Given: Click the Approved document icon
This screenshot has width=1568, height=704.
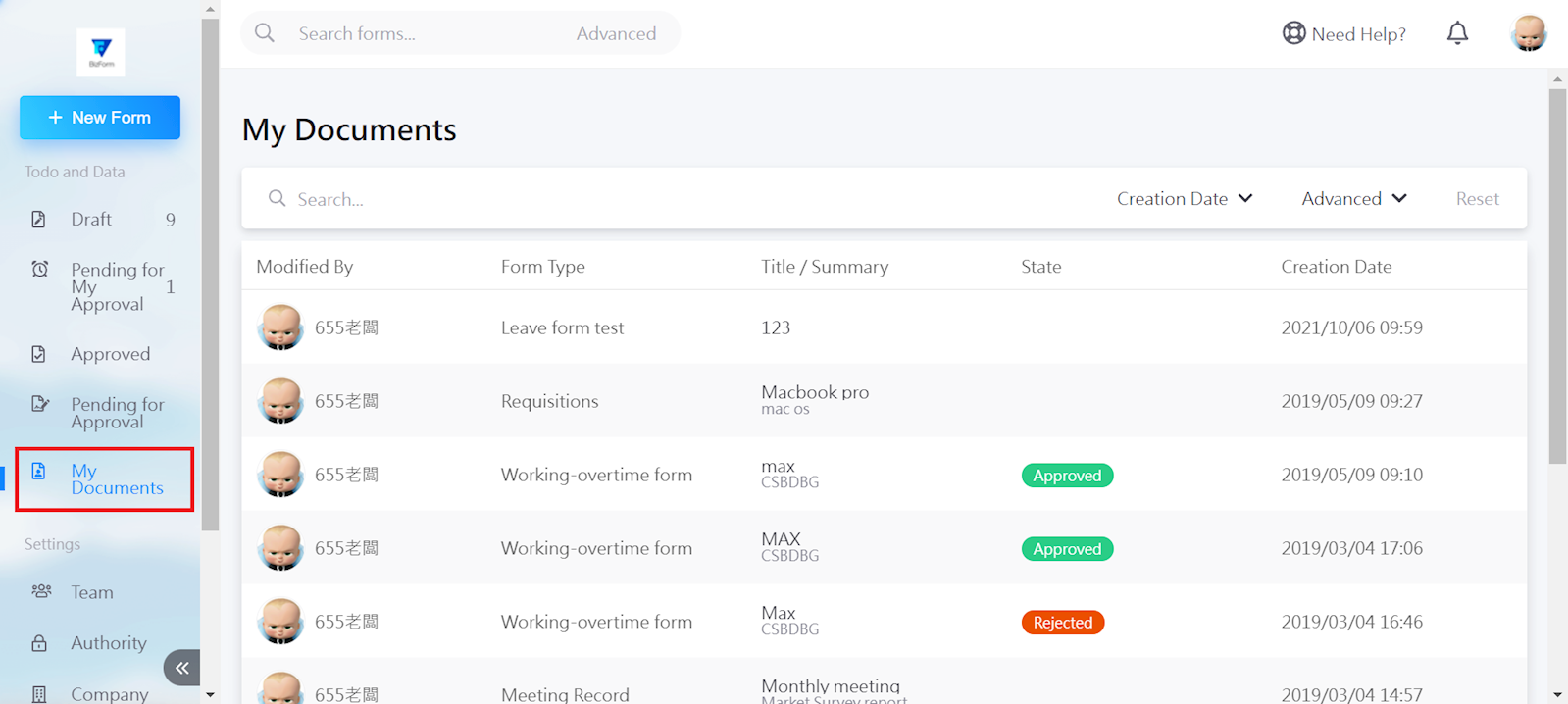Looking at the screenshot, I should tap(39, 354).
